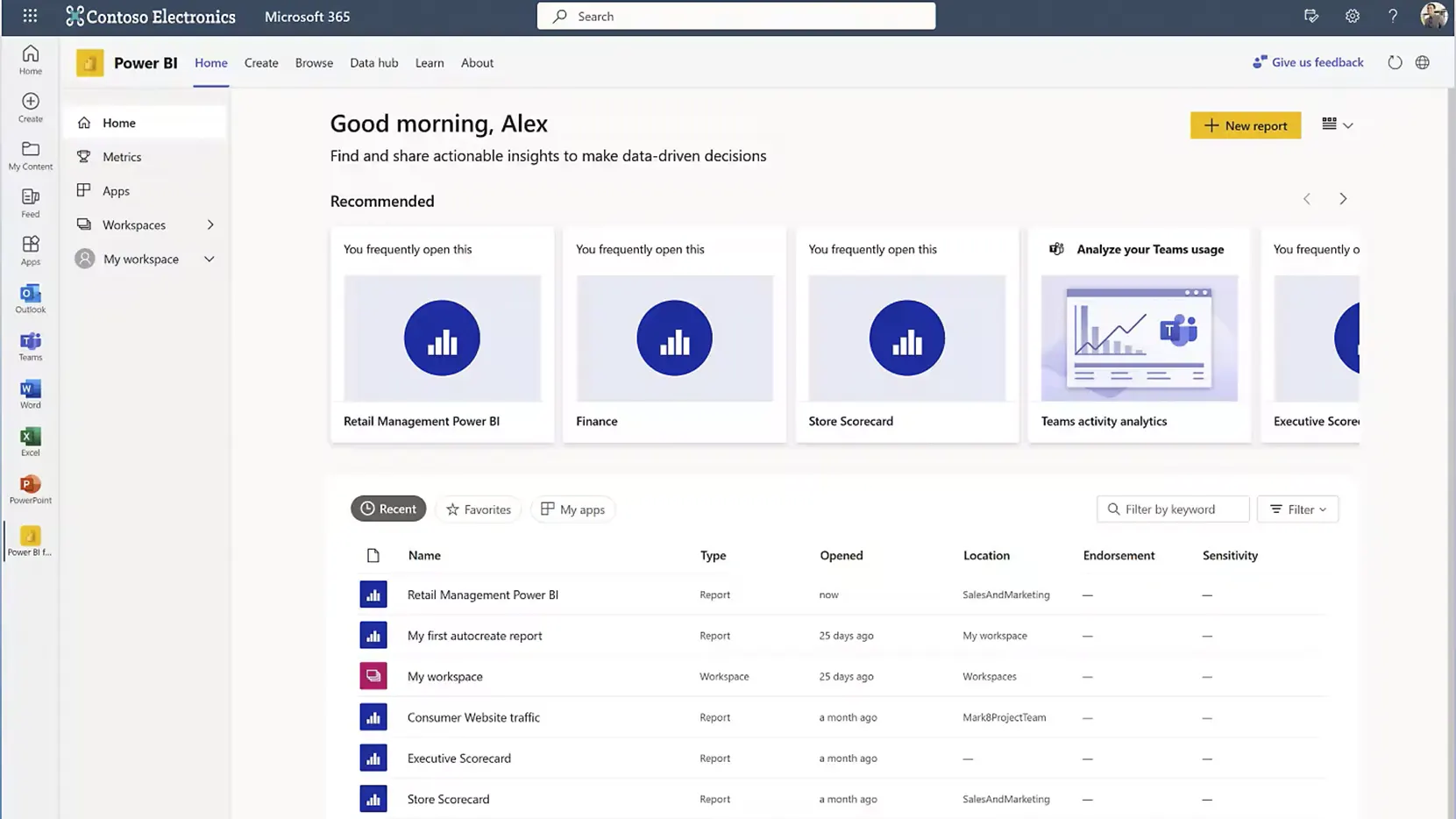Open the Store Scorecard recommended card
This screenshot has height=819, width=1456.
pyautogui.click(x=907, y=335)
